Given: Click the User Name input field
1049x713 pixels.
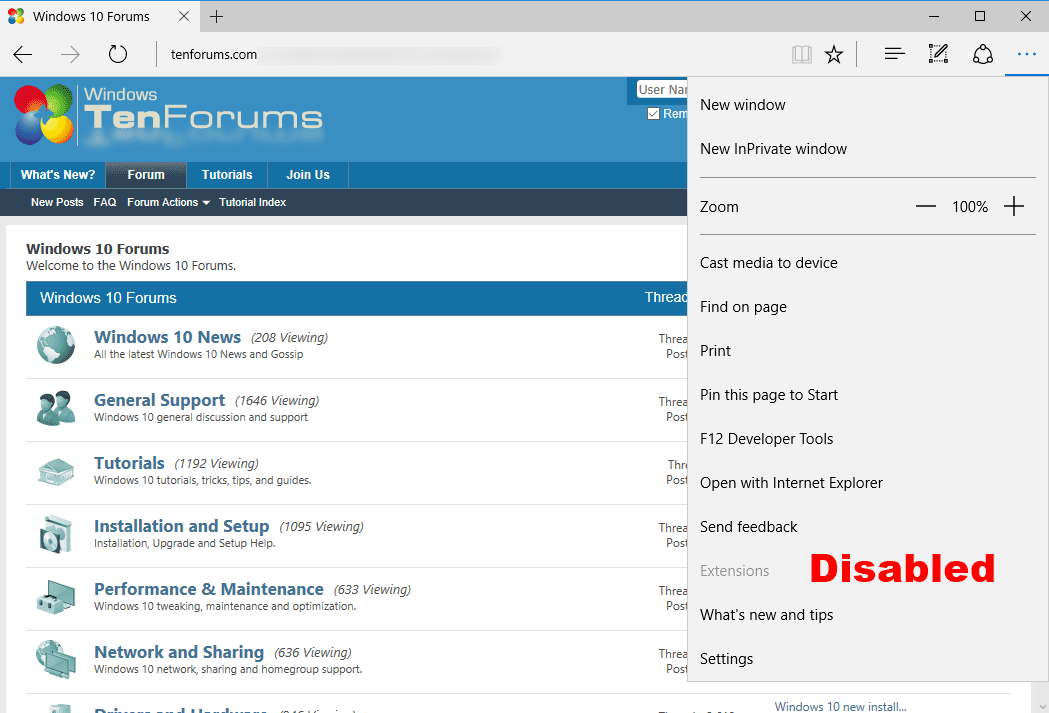Looking at the screenshot, I should (x=662, y=90).
